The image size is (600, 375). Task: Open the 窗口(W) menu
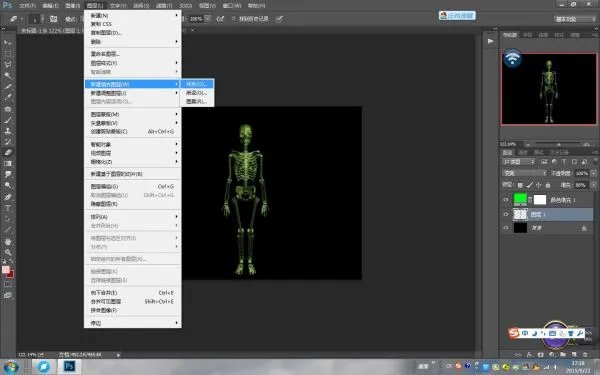[232, 6]
